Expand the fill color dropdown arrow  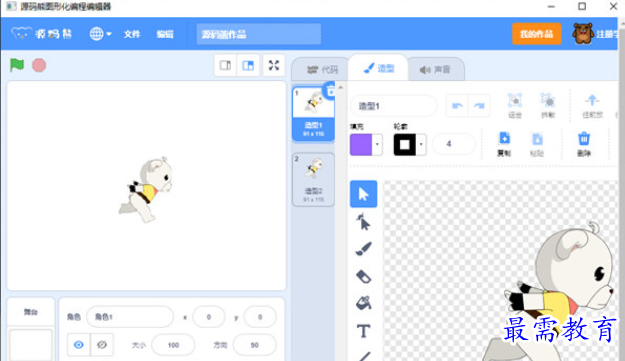point(377,144)
